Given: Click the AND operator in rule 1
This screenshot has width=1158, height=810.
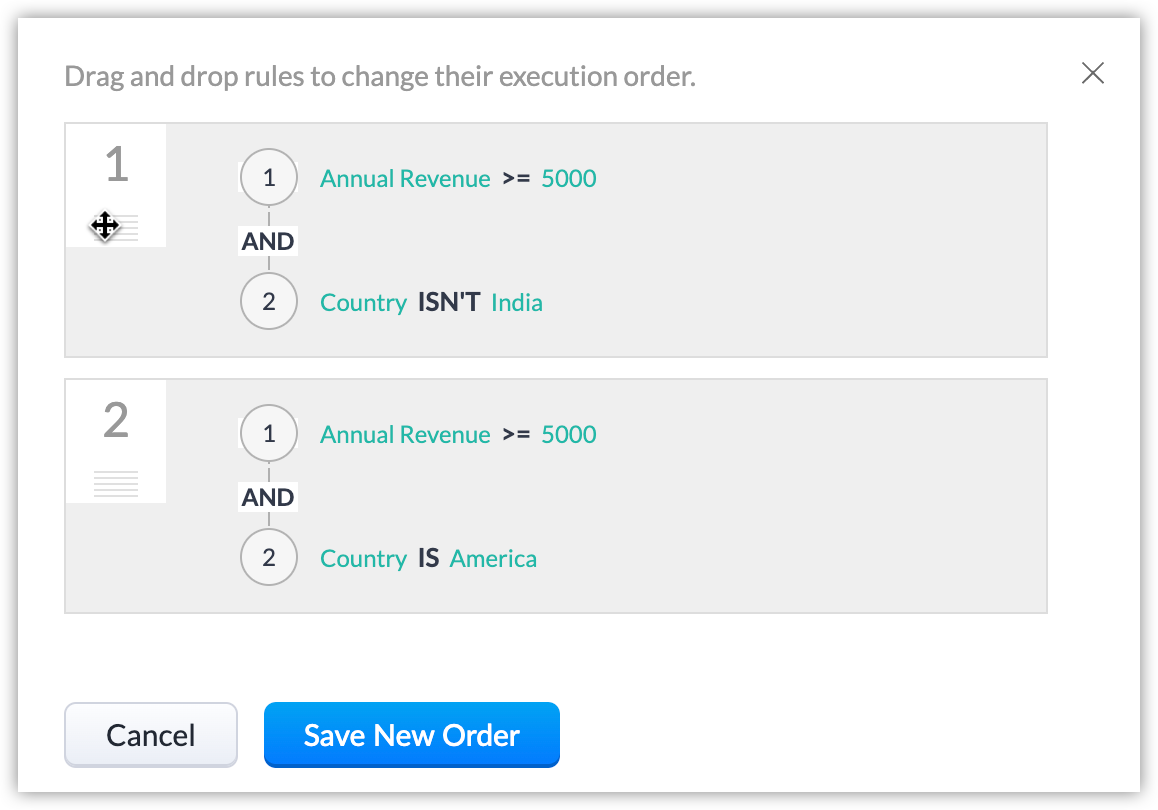Looking at the screenshot, I should pos(268,241).
